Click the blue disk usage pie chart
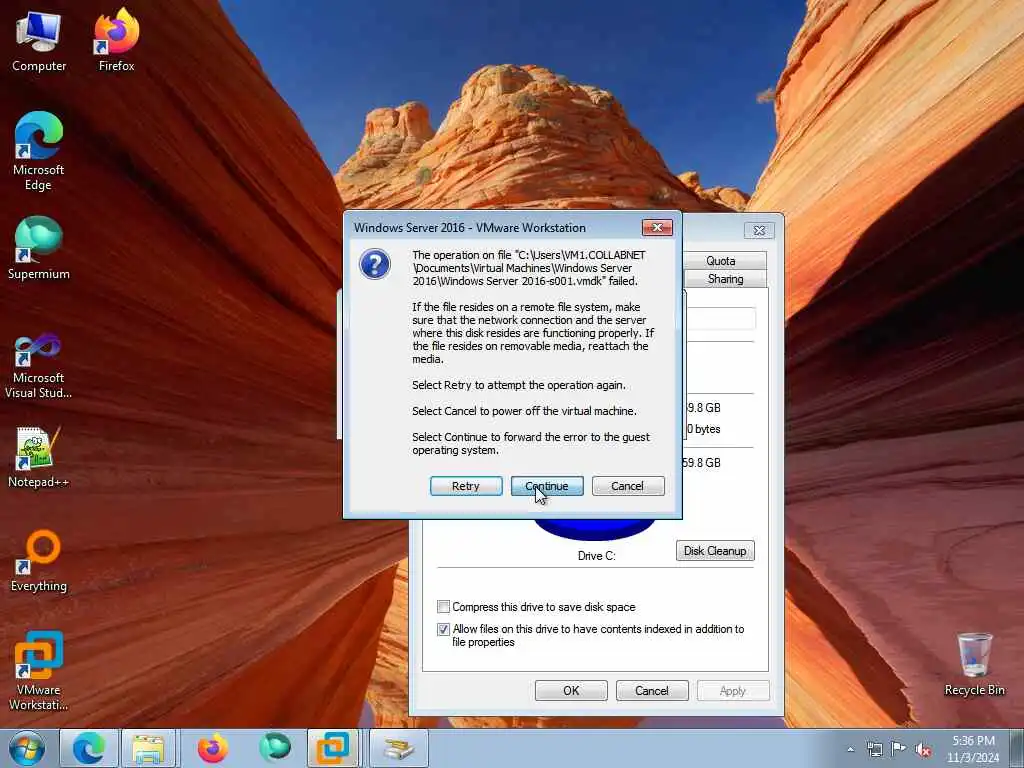This screenshot has height=768, width=1024. pos(594,528)
